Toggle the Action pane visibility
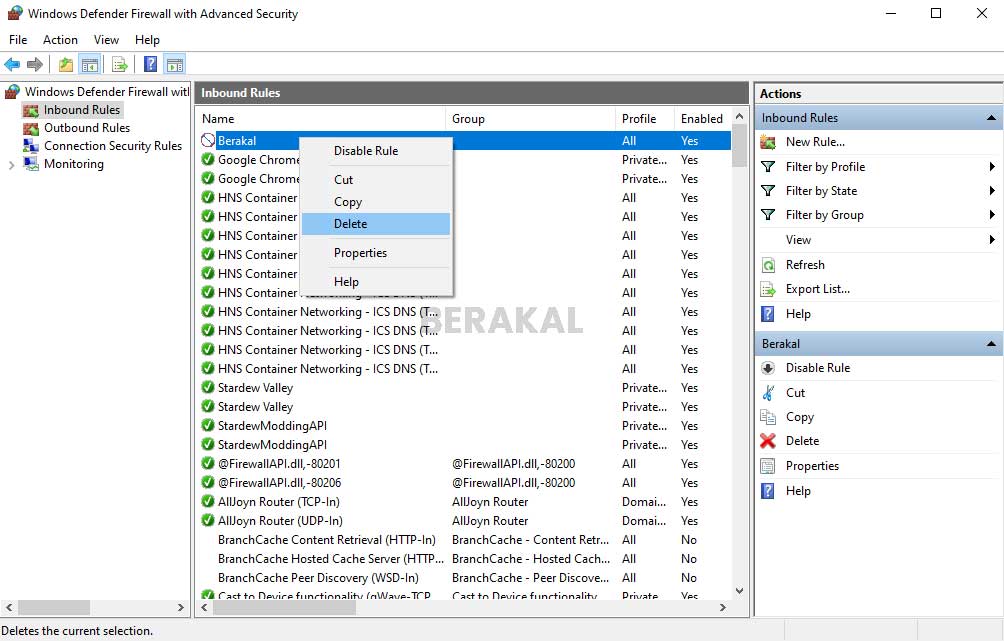The image size is (1004, 641). click(x=173, y=63)
